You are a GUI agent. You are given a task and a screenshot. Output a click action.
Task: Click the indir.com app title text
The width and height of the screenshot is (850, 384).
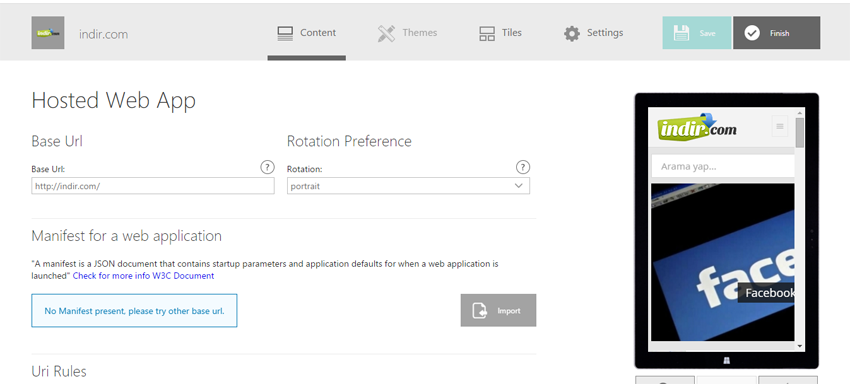pyautogui.click(x=104, y=34)
